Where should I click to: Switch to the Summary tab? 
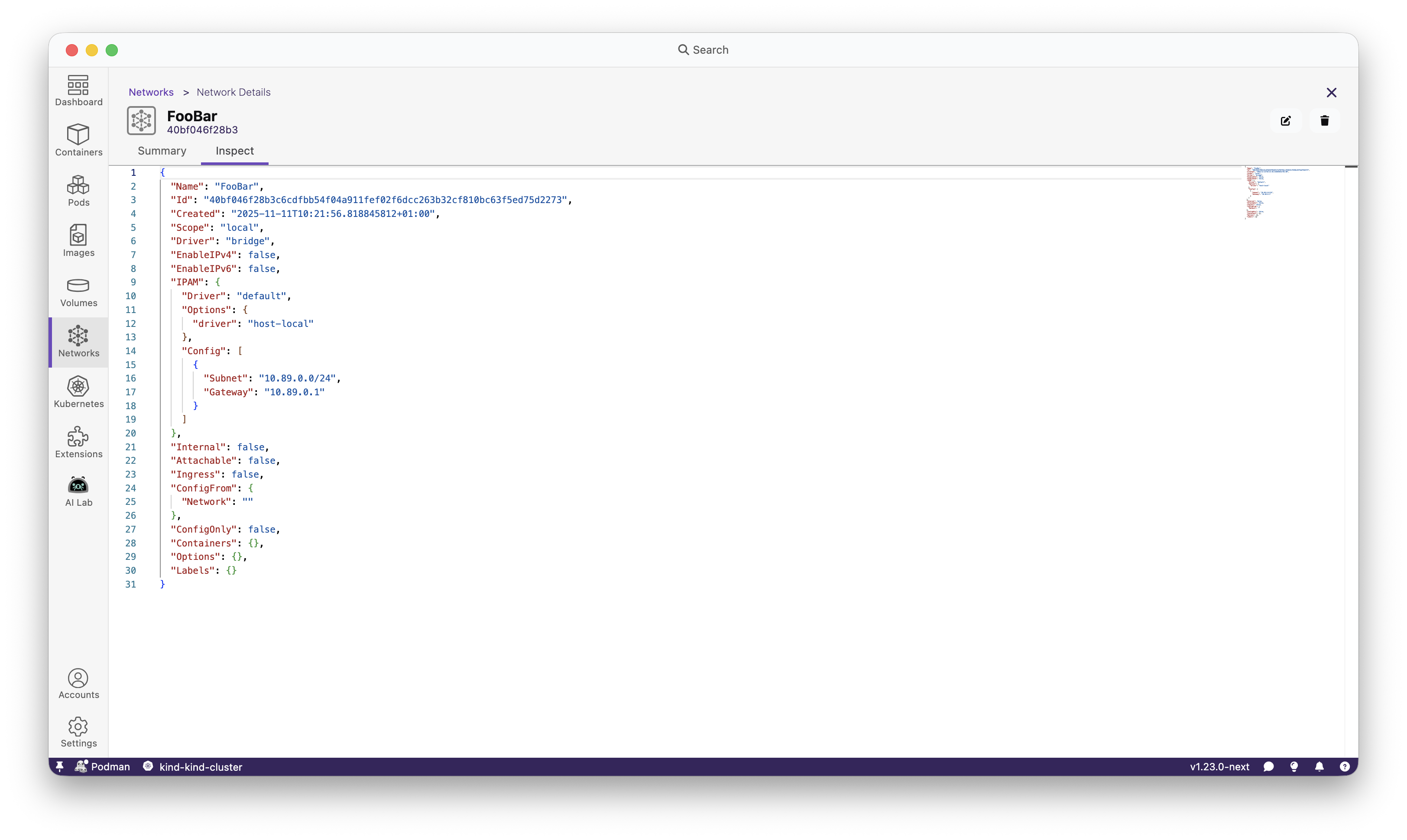pyautogui.click(x=162, y=151)
